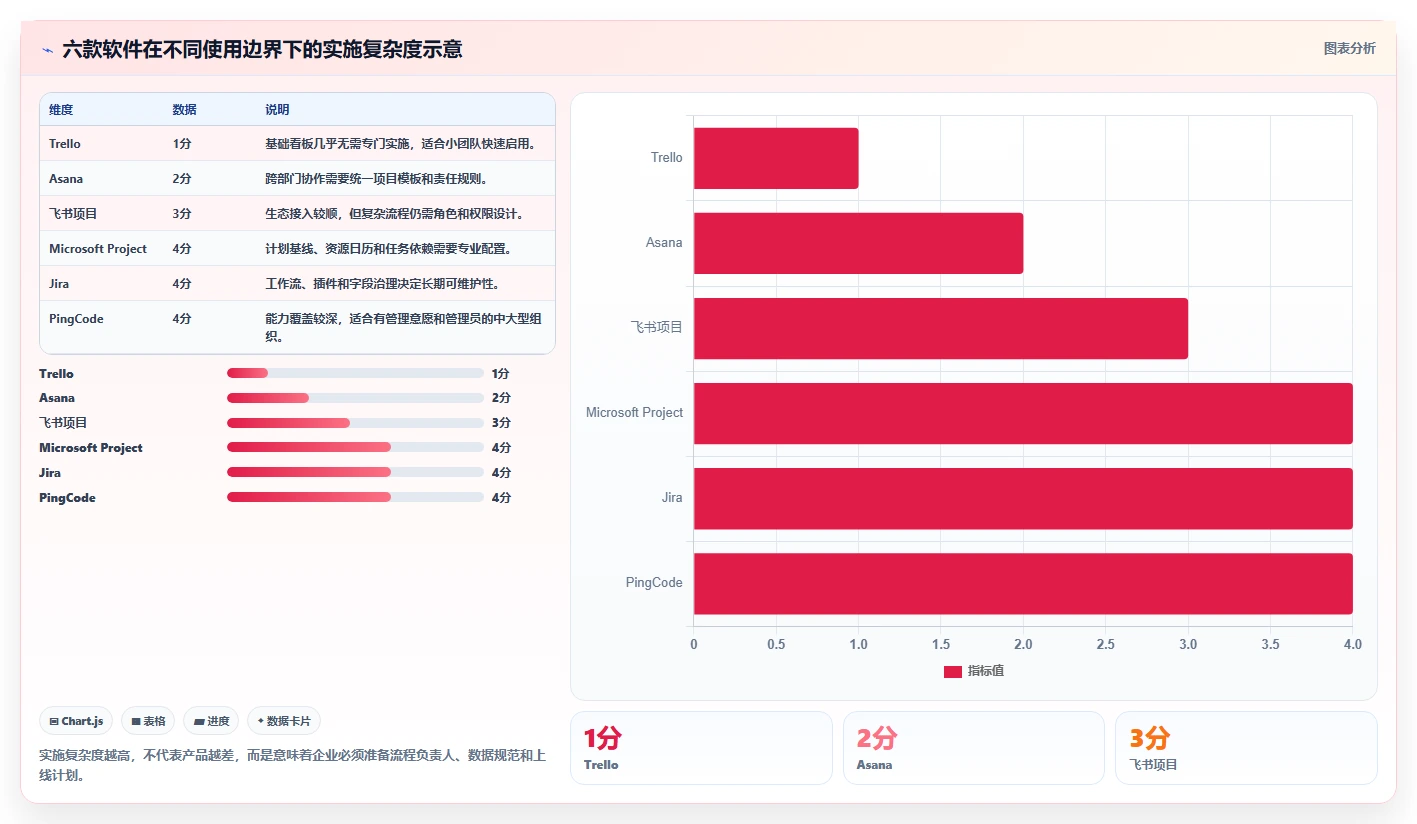1417x824 pixels.
Task: Click the PingCode bar in the chart
Action: click(1023, 583)
